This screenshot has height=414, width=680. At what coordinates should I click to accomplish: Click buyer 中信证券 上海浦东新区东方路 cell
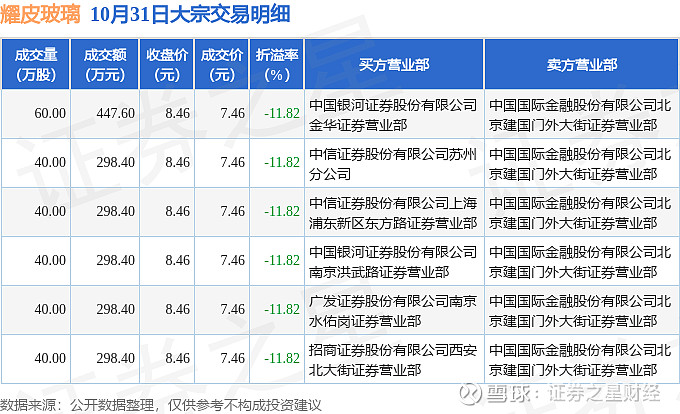pos(393,213)
